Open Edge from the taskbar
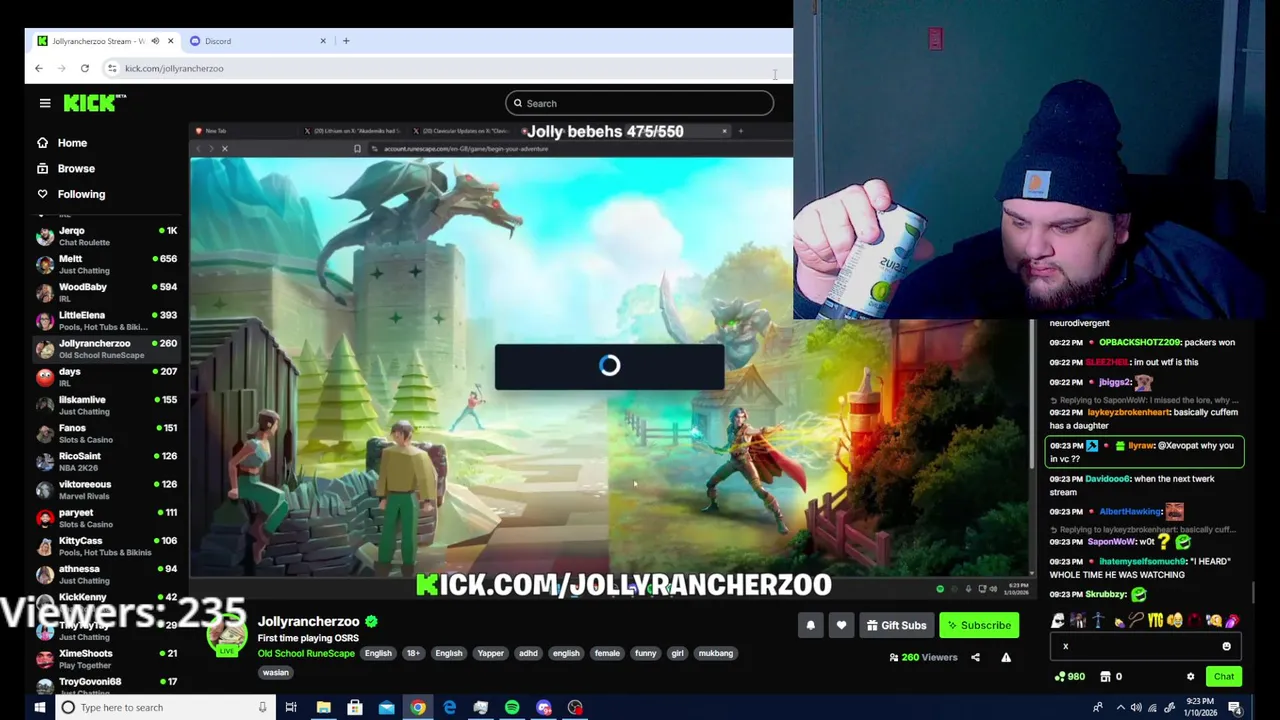The height and width of the screenshot is (720, 1280). [x=449, y=707]
